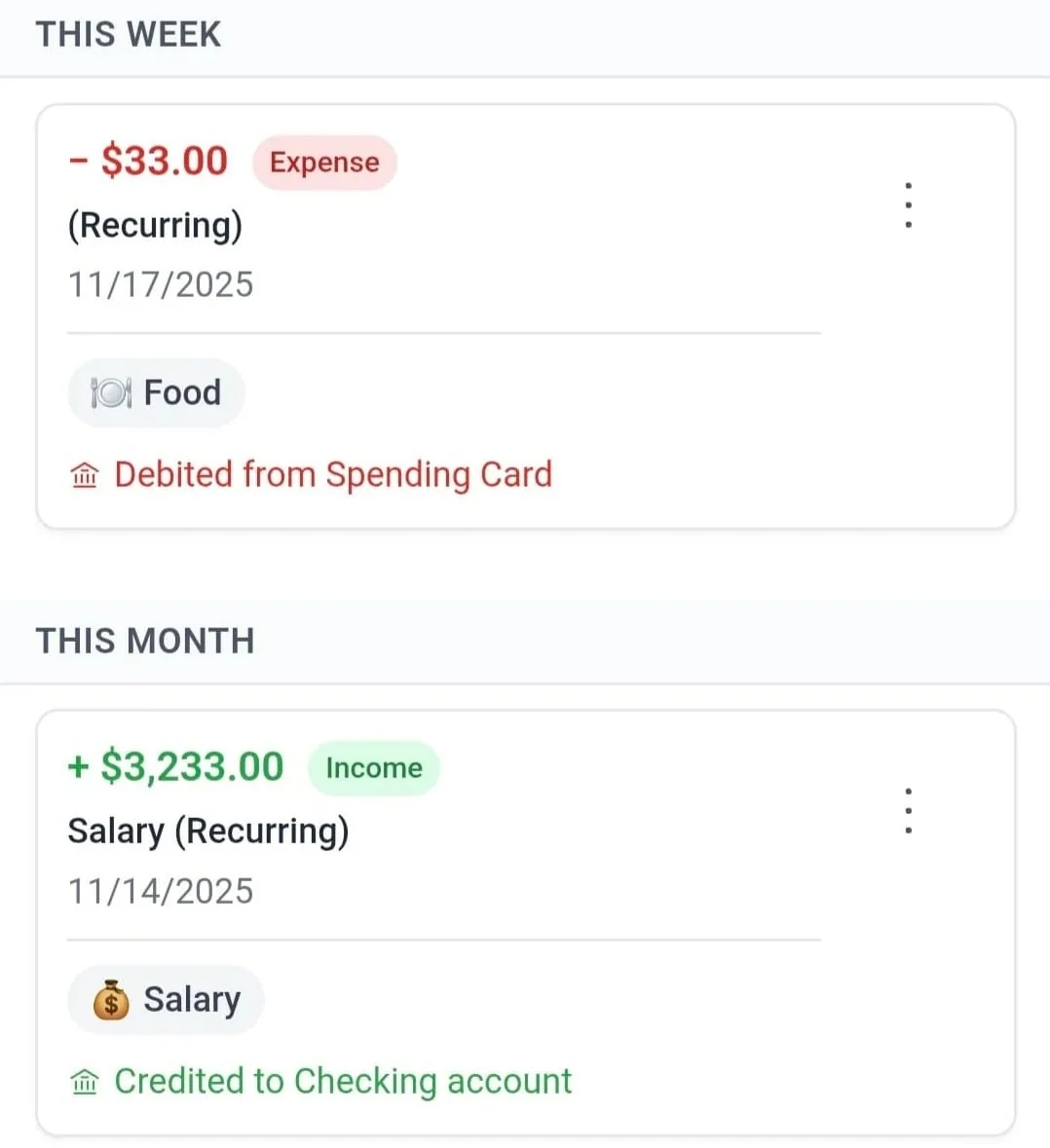The width and height of the screenshot is (1050, 1148).
Task: Select the Food category chip
Action: pos(156,392)
